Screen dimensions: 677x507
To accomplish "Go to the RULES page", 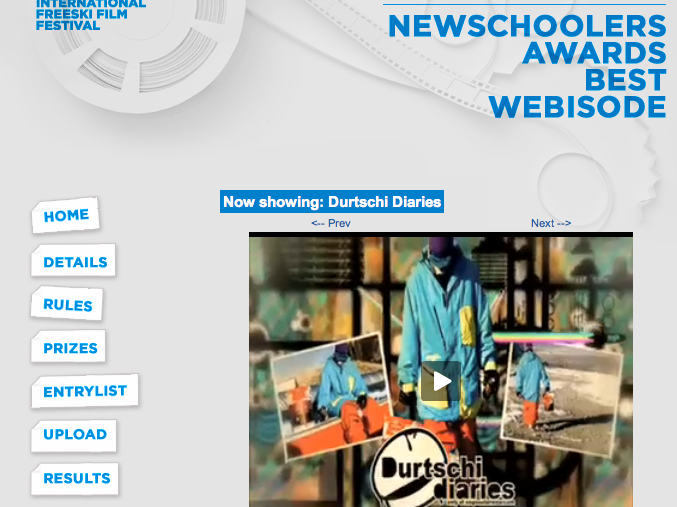I will [x=67, y=304].
